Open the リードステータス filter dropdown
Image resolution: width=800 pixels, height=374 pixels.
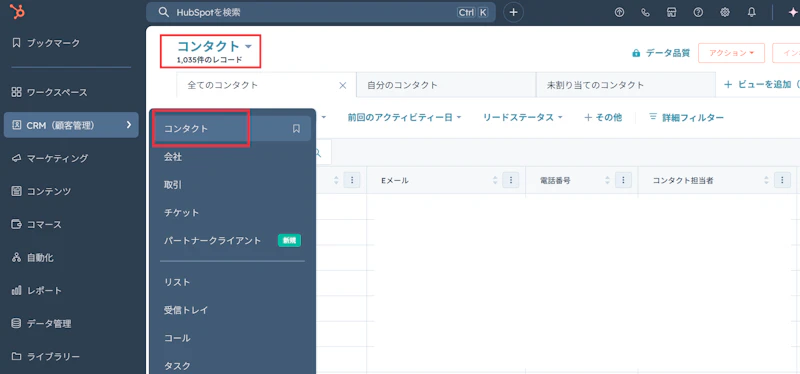[x=522, y=117]
